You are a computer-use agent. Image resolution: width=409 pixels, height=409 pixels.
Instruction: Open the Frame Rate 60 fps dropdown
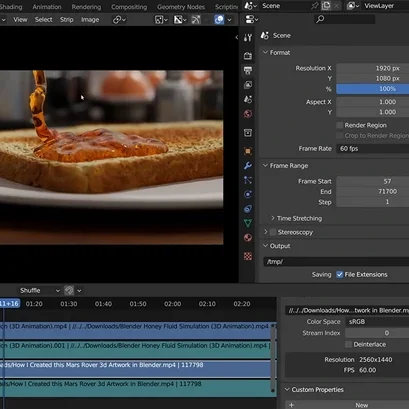(373, 149)
